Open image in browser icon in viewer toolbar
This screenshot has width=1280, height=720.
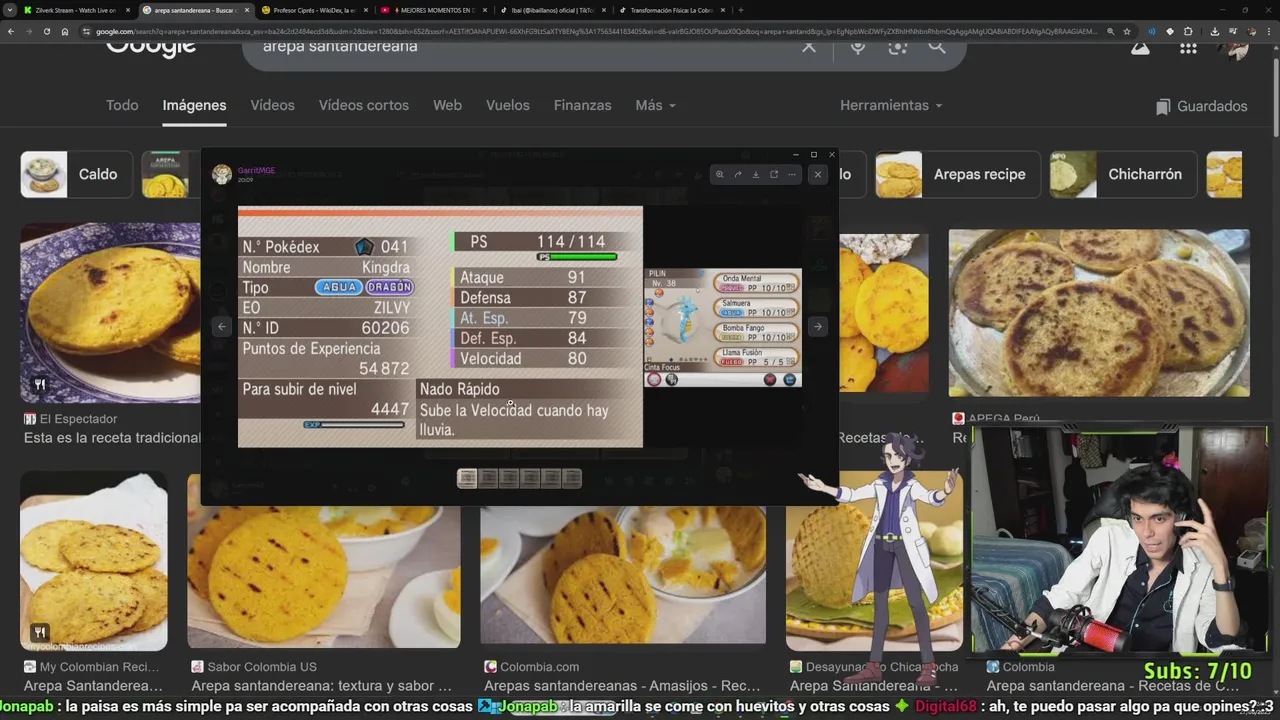[773, 174]
